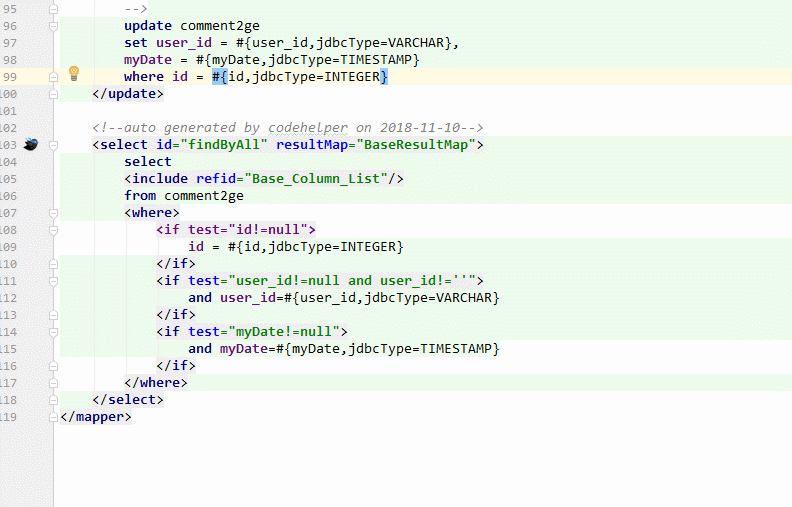Click "myDate" column on the jdbcType=TIMESTAMP set line
The image size is (792, 507).
tap(148, 60)
